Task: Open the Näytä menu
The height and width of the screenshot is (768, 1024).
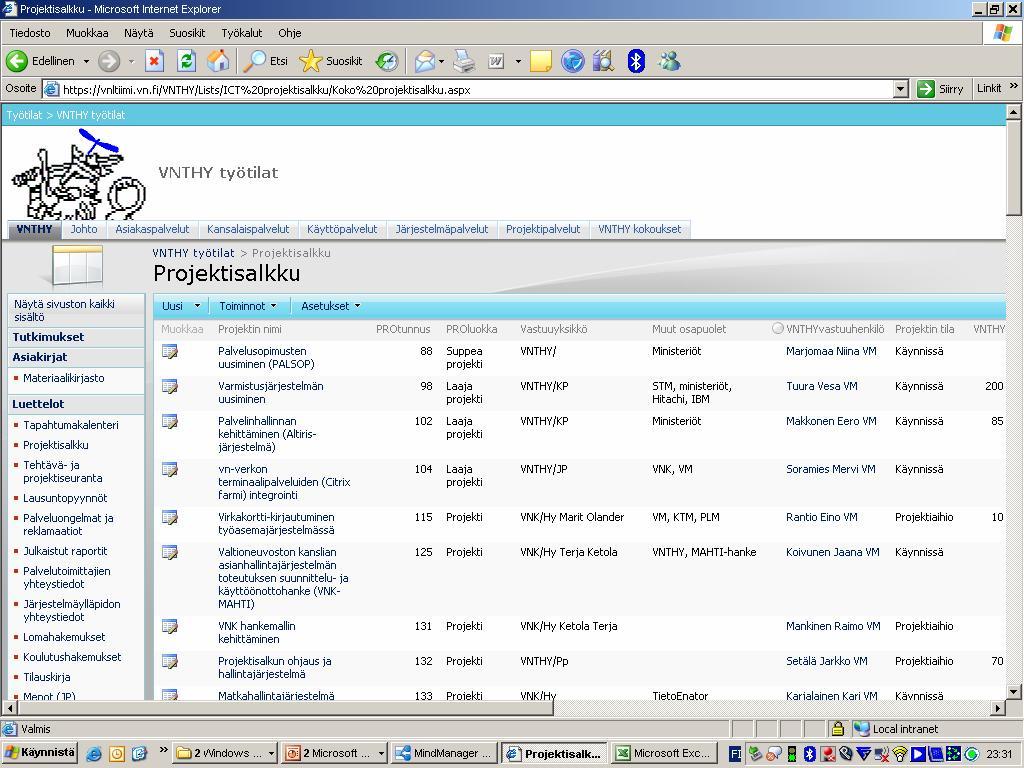Action: pos(138,33)
